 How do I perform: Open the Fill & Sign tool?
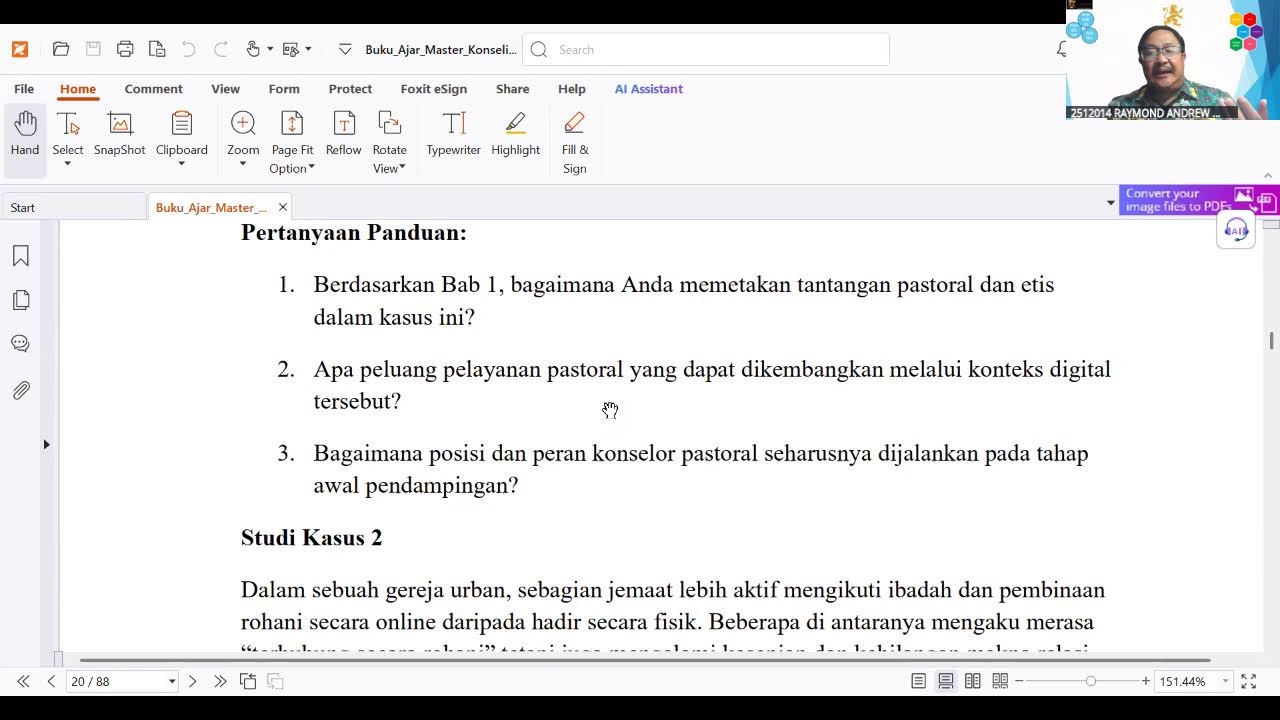(x=575, y=142)
